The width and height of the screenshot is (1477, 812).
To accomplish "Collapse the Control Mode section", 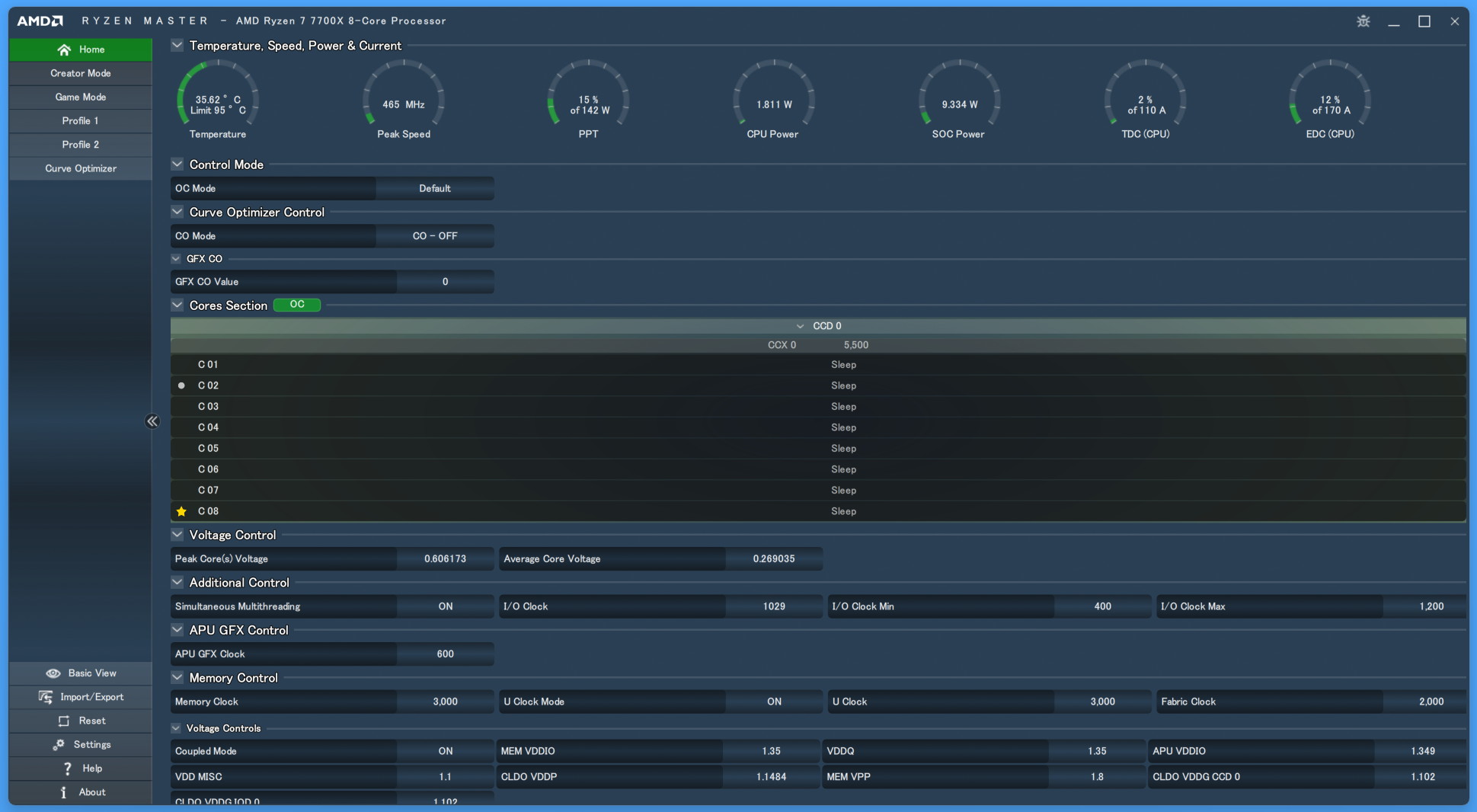I will coord(177,165).
